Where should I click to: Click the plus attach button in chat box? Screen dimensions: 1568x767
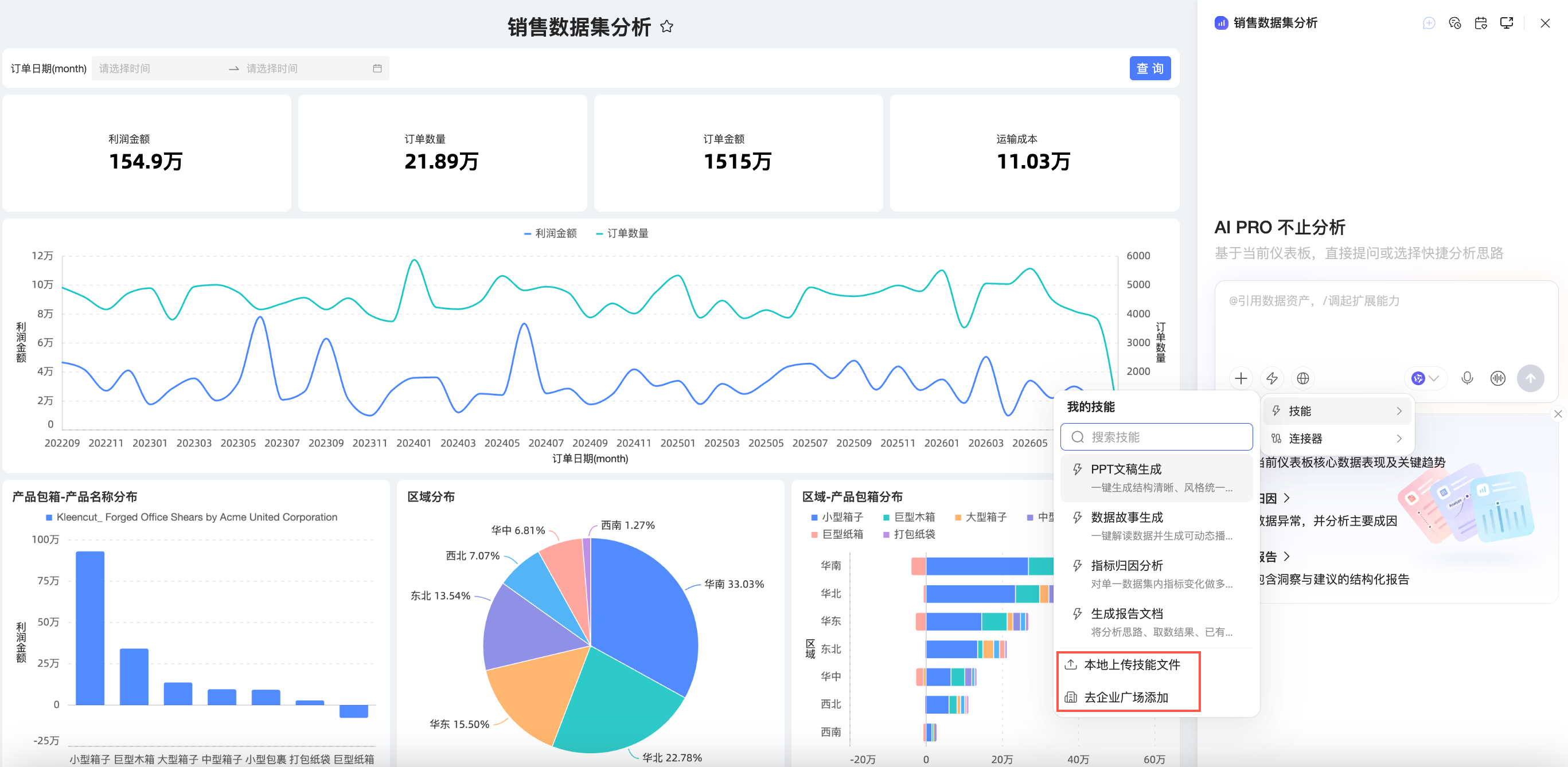[1241, 378]
